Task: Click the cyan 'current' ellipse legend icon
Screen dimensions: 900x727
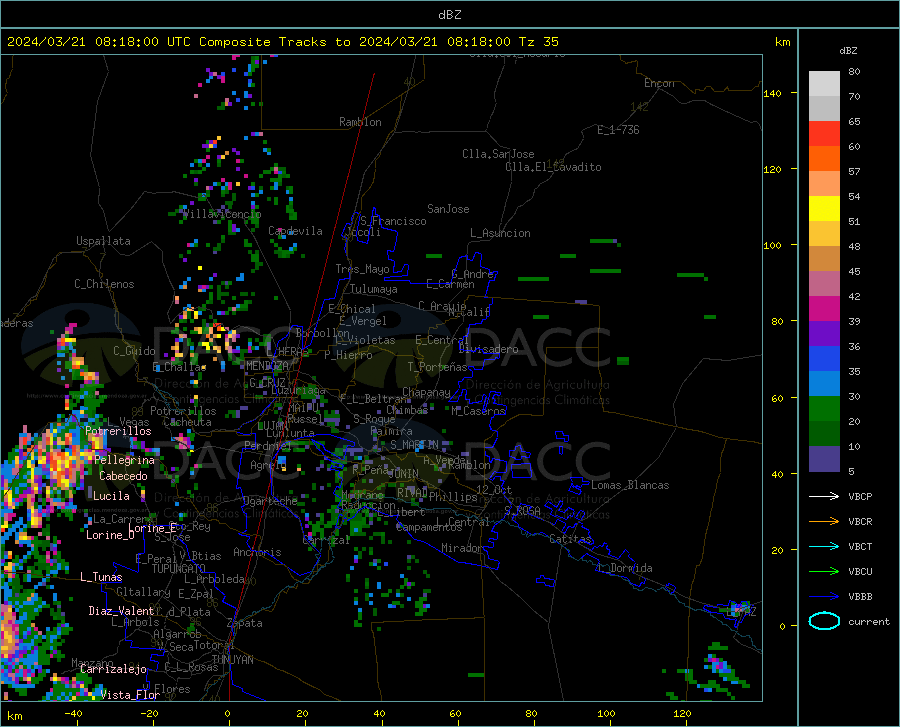Action: [x=824, y=621]
